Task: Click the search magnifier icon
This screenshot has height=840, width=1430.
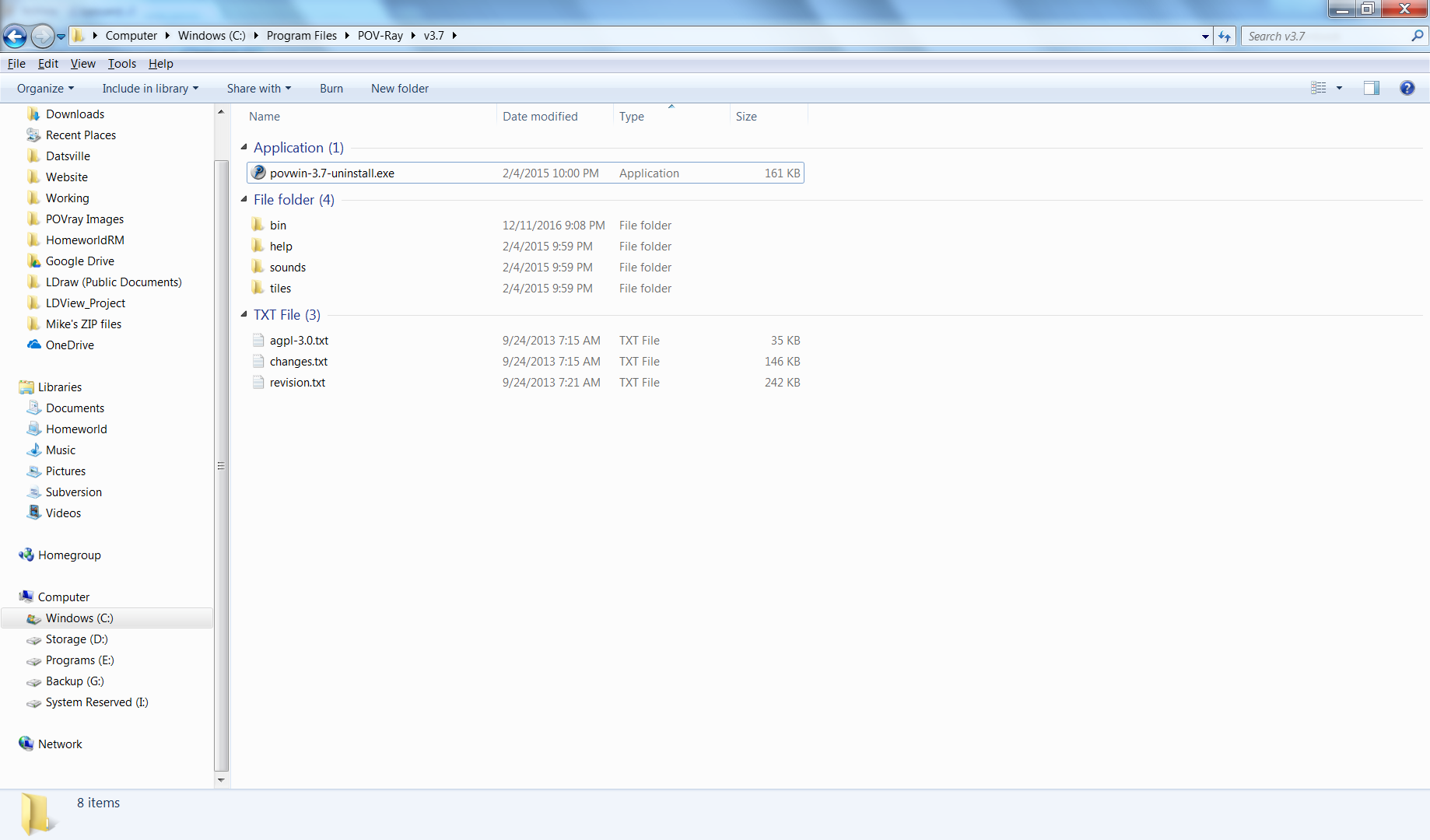Action: coord(1417,36)
